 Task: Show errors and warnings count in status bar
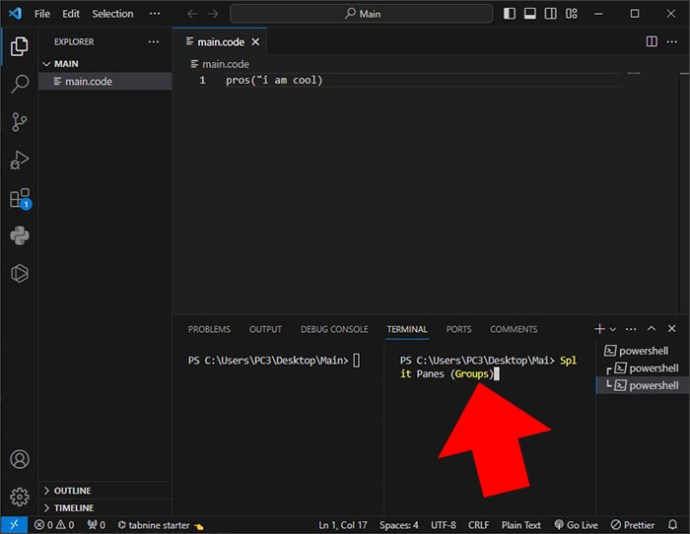tap(54, 525)
